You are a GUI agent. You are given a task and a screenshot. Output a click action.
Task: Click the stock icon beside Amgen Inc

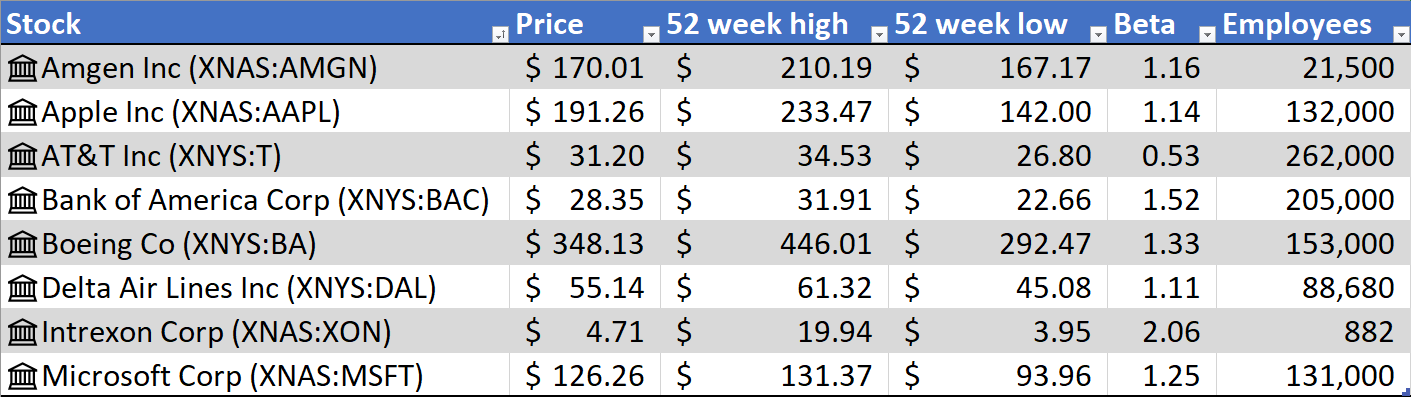tap(20, 68)
